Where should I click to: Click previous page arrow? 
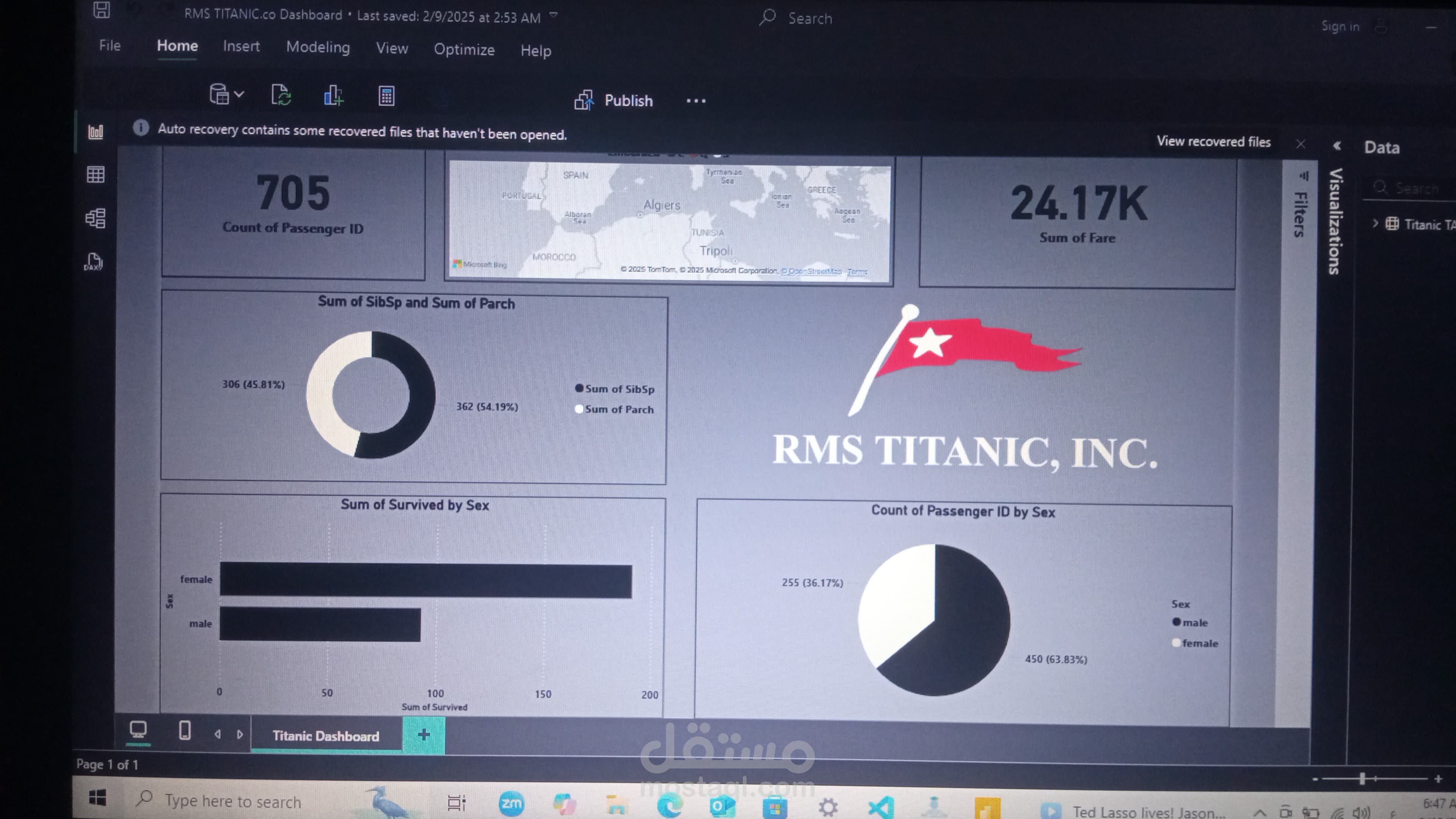click(x=218, y=734)
